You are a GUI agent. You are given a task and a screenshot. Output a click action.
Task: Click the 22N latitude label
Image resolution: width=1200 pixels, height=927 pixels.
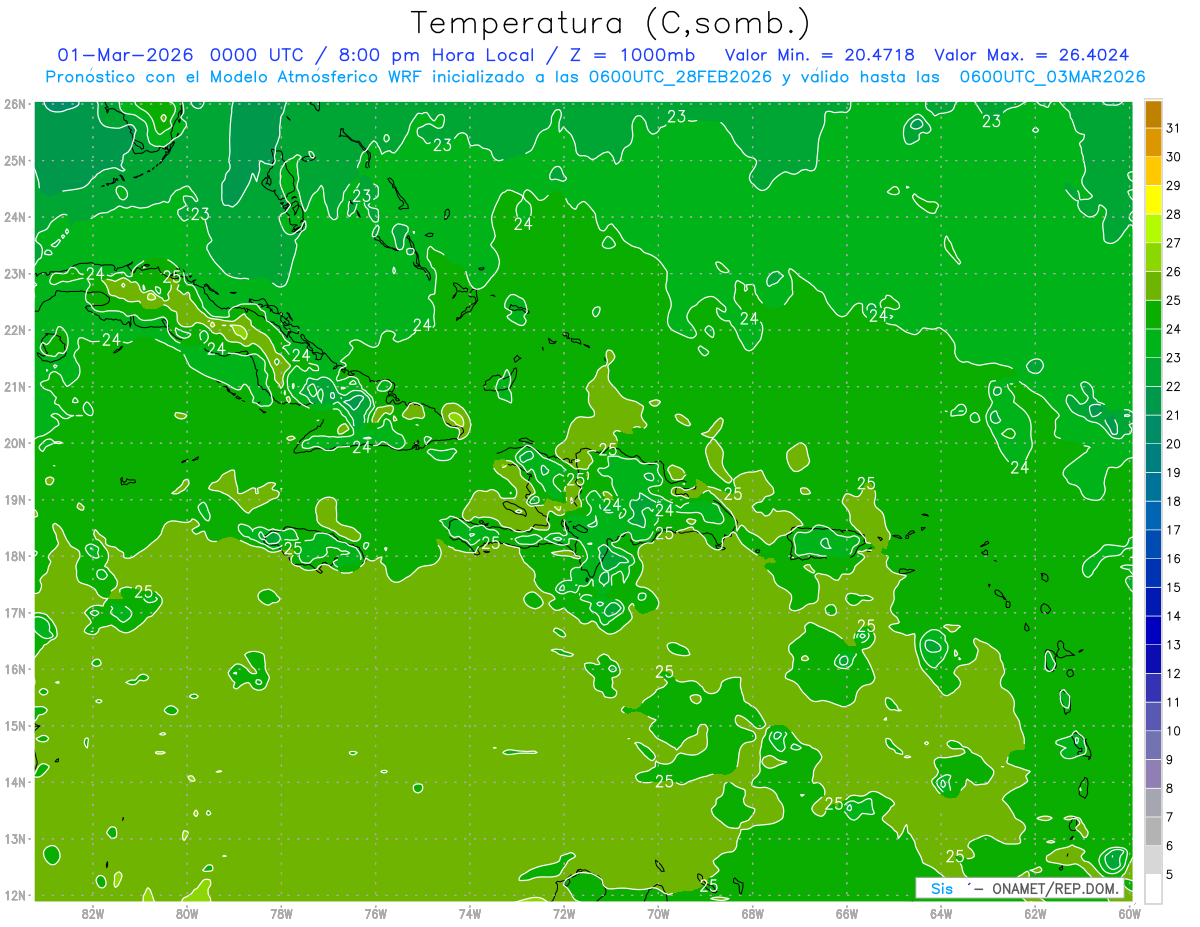(14, 330)
